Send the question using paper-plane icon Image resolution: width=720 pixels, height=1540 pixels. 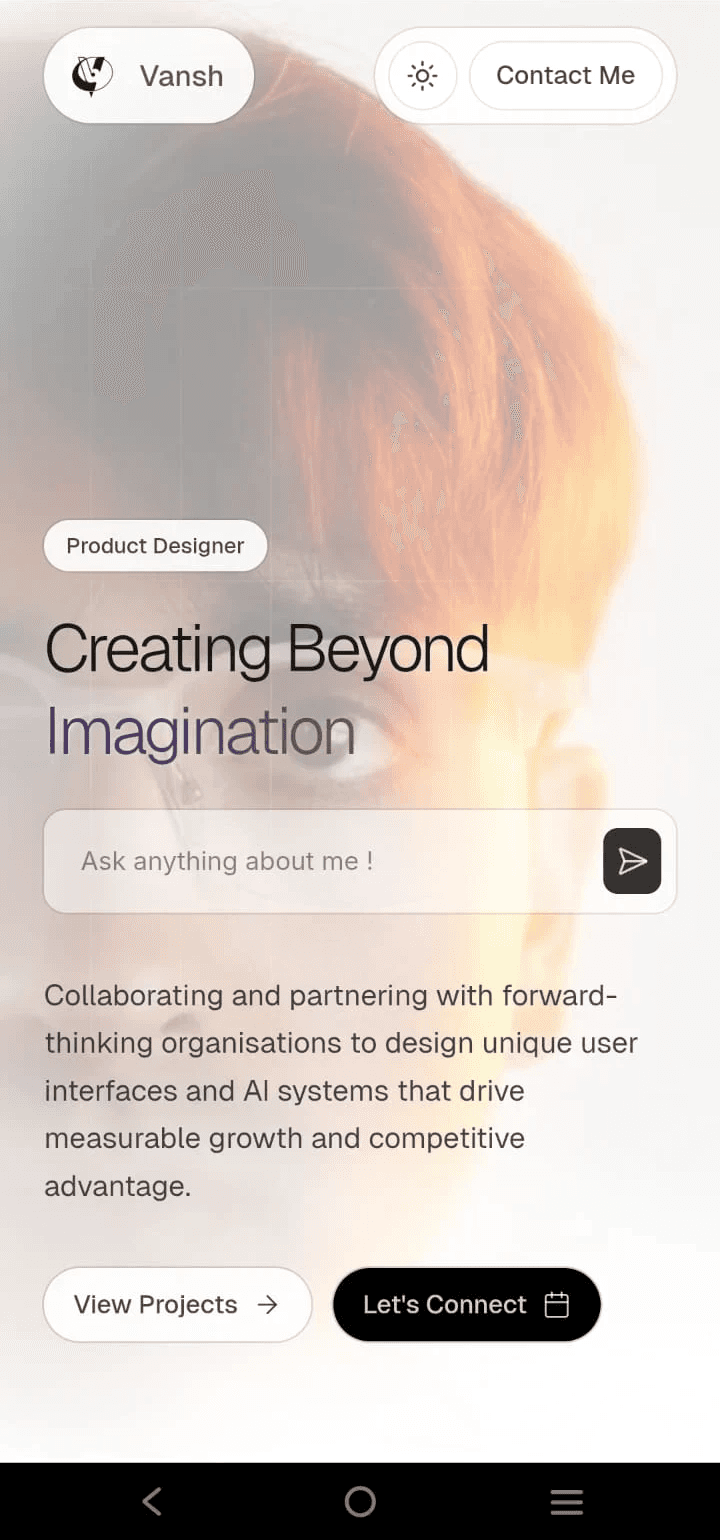pyautogui.click(x=632, y=861)
